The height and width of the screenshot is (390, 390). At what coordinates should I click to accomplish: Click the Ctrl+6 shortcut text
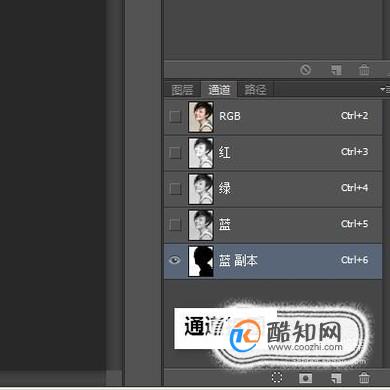click(354, 260)
